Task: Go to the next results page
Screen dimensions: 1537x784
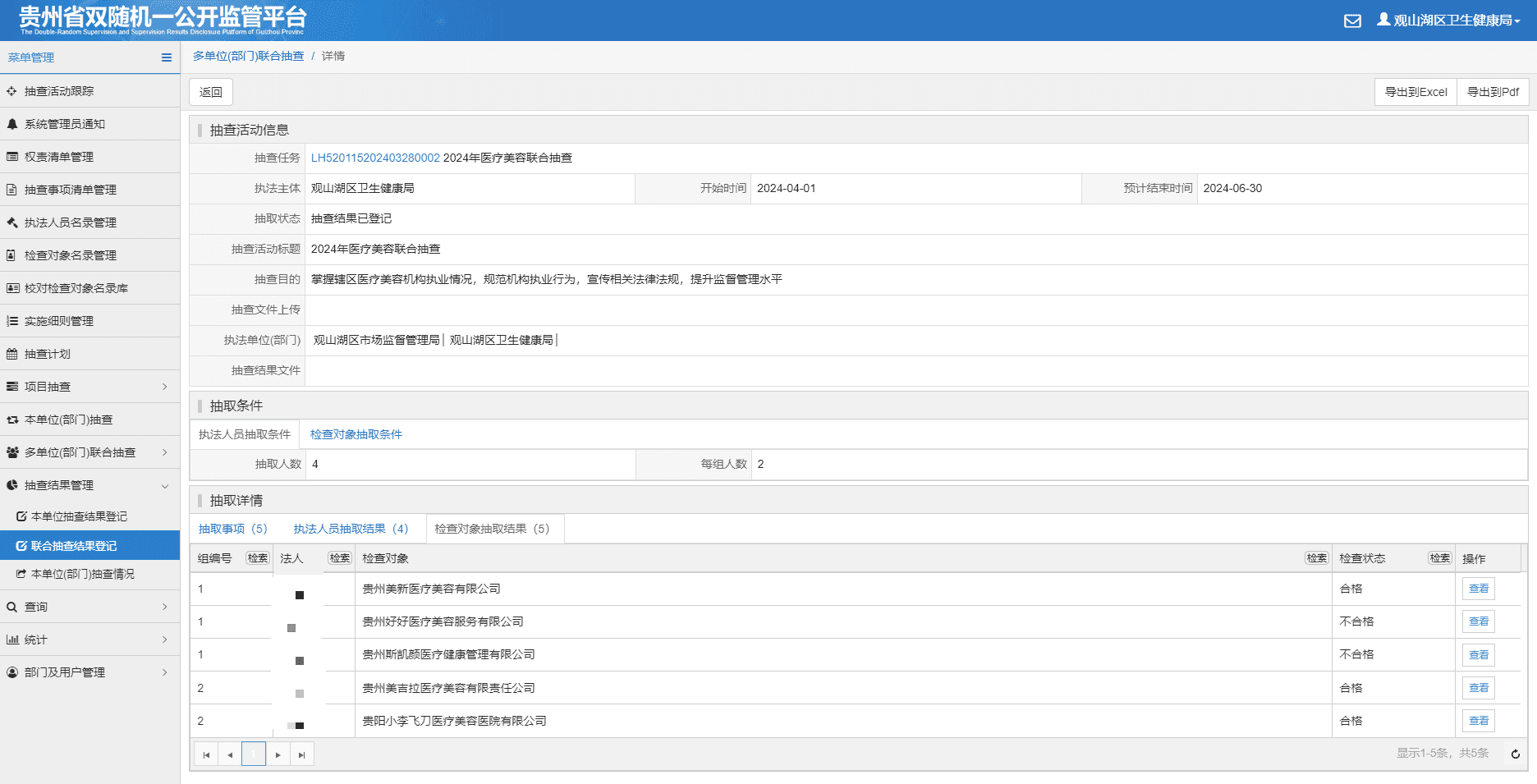Action: pyautogui.click(x=278, y=754)
